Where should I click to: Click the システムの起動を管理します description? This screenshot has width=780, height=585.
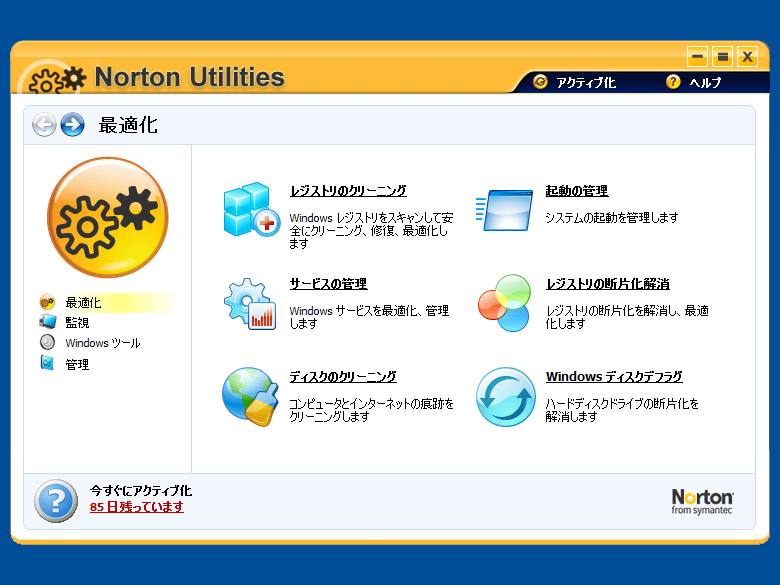[611, 217]
